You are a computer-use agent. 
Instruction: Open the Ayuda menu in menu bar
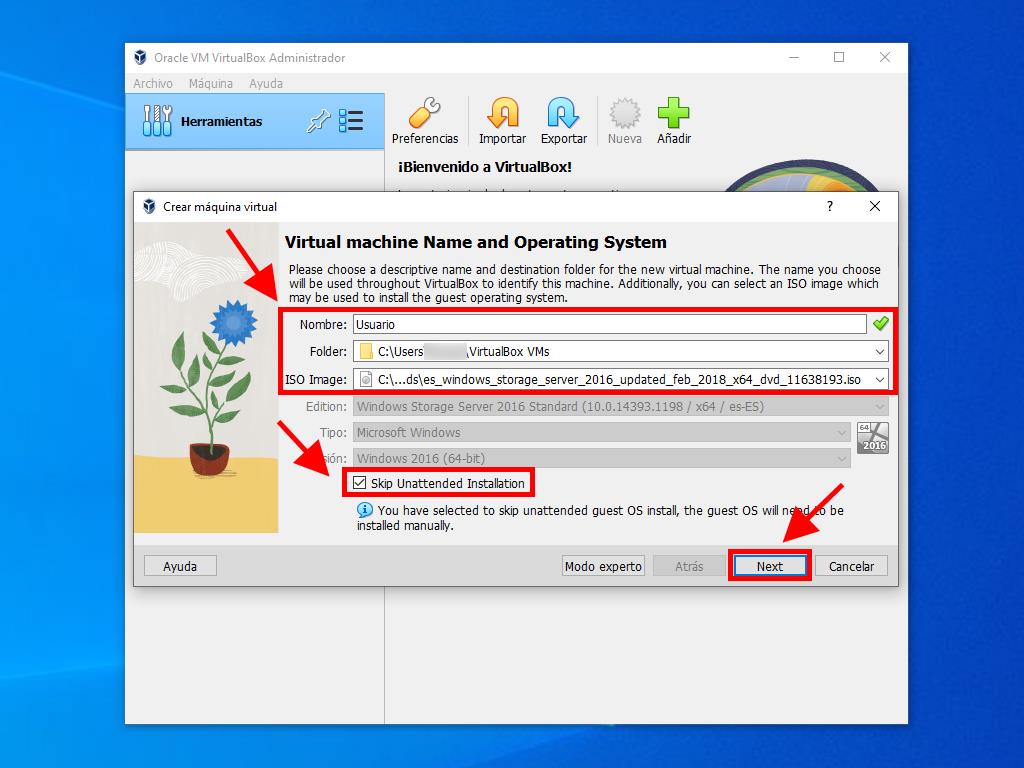point(266,84)
